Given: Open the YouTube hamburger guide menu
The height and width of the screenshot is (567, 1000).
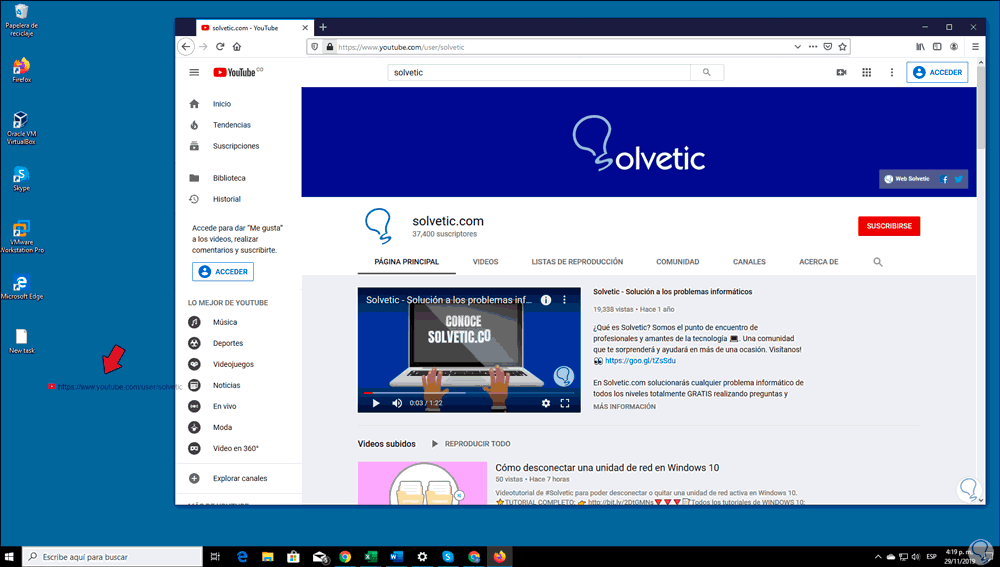Looking at the screenshot, I should (194, 73).
